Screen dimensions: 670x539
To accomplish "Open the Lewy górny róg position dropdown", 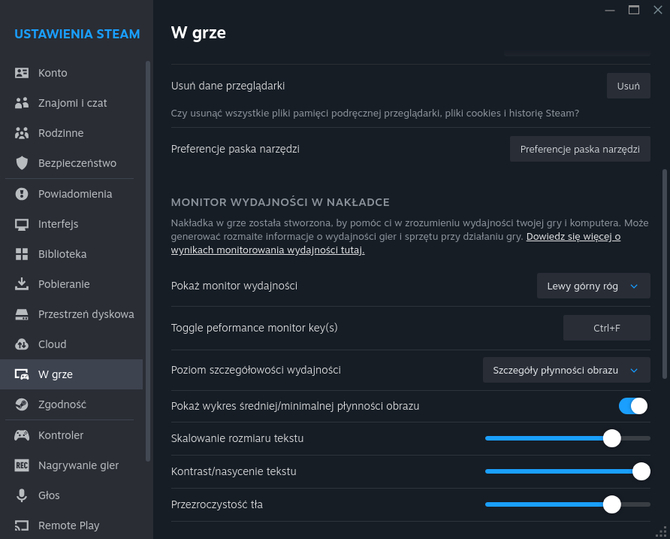I will pyautogui.click(x=593, y=286).
